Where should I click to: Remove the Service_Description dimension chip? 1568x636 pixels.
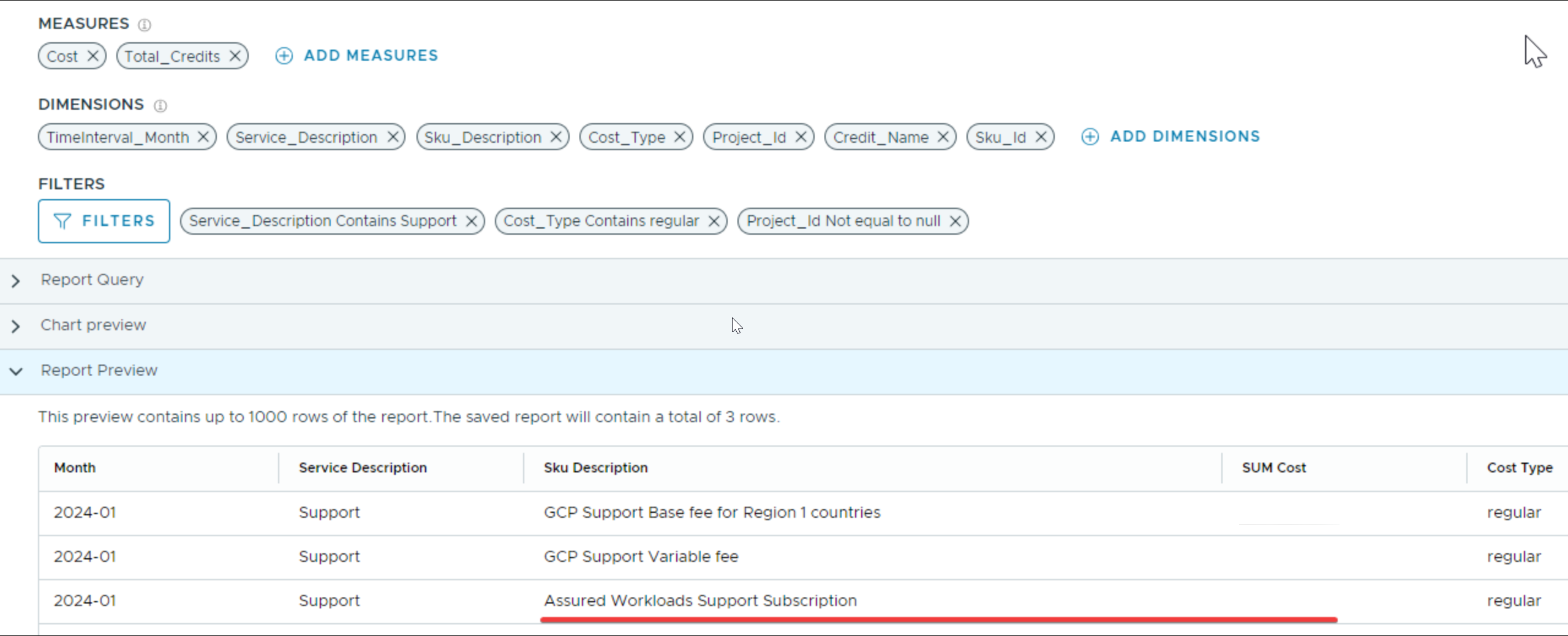(x=393, y=137)
